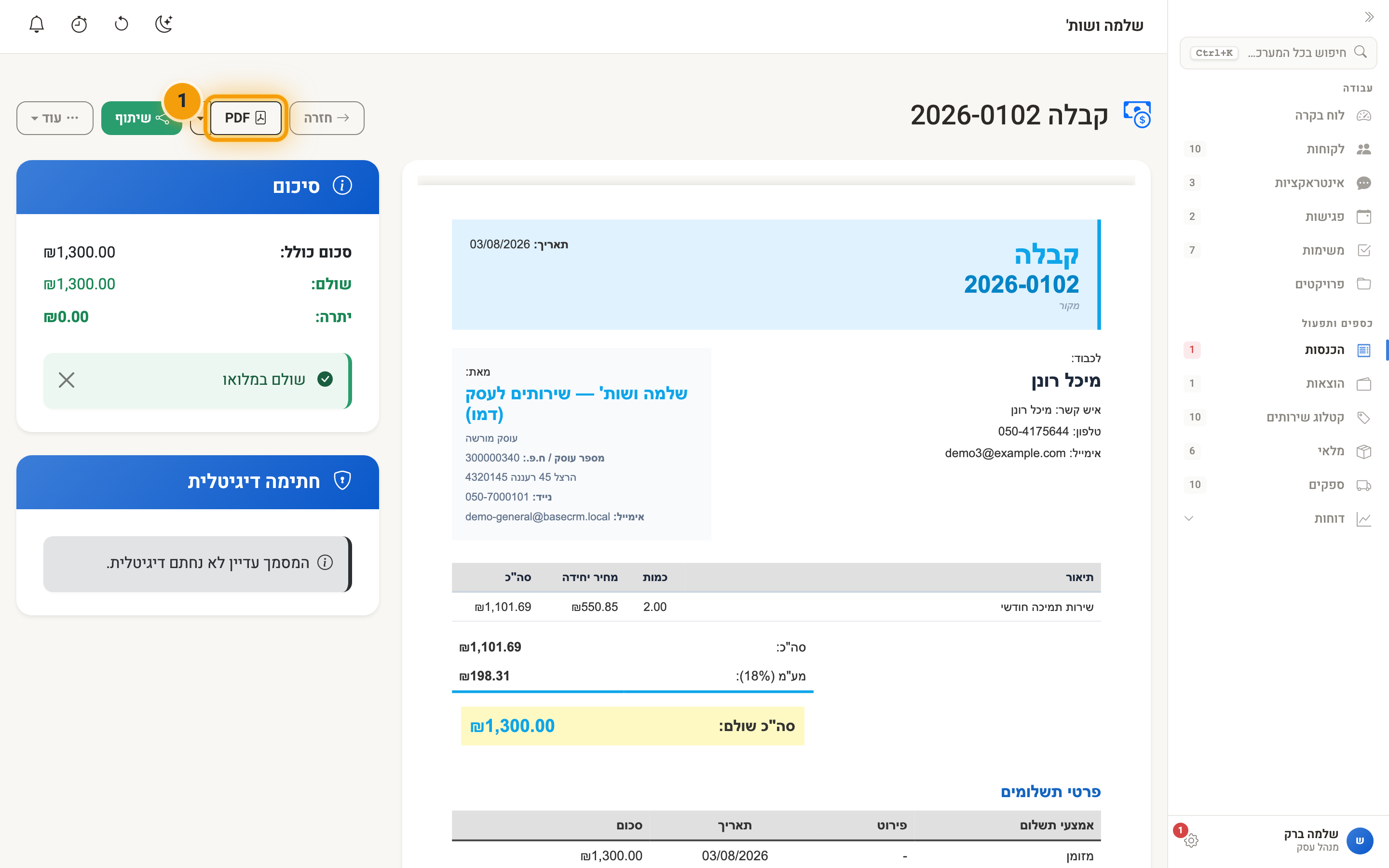Focus the system-wide search field
Image resolution: width=1389 pixels, height=868 pixels.
click(1278, 53)
